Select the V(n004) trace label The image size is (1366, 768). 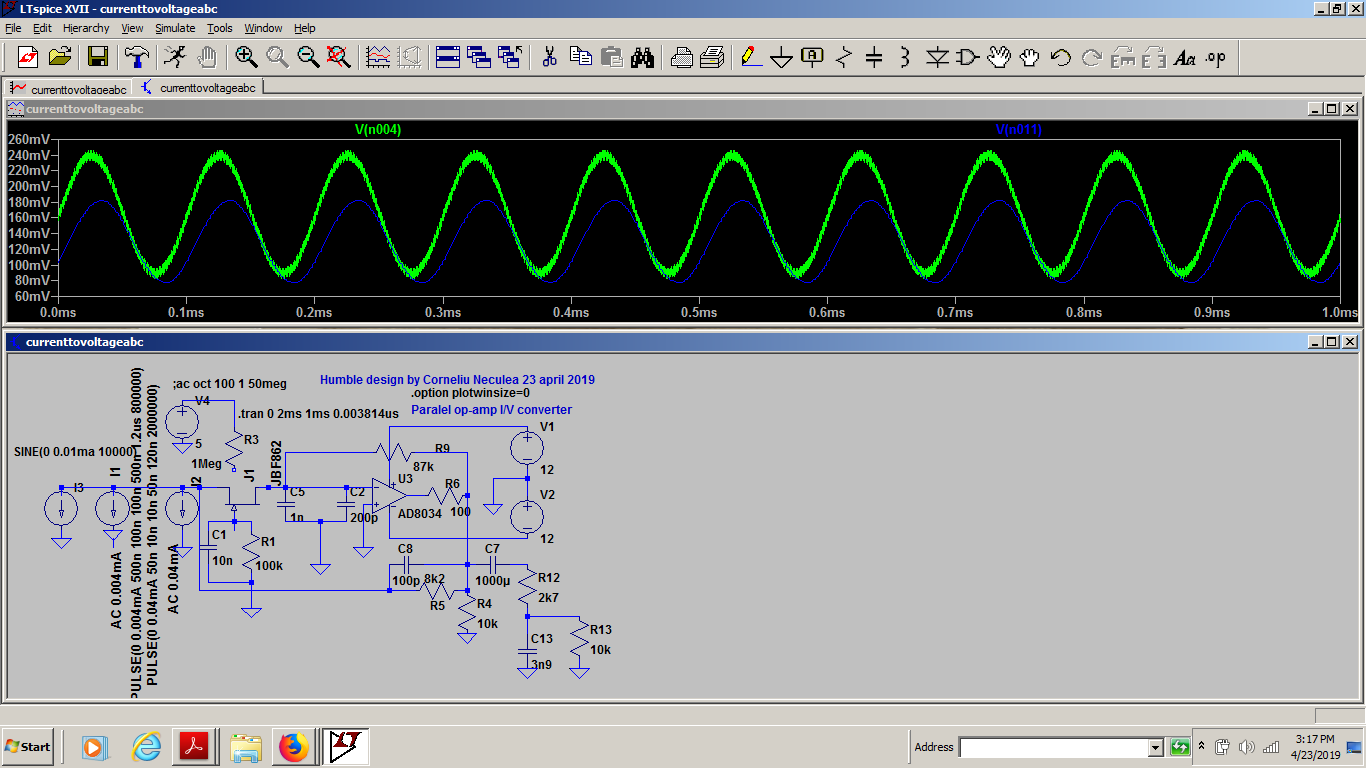coord(378,129)
